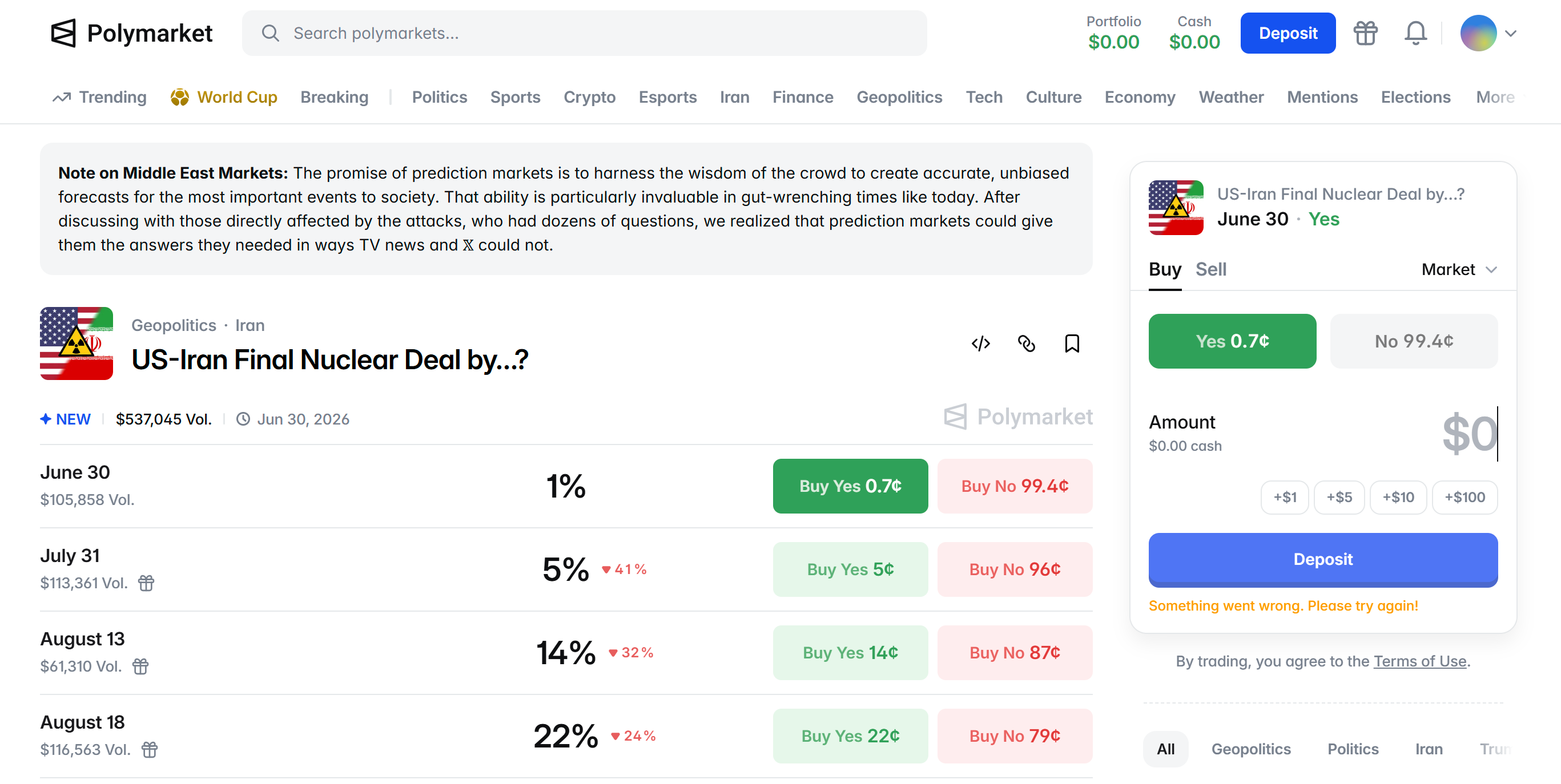
Task: Open the Market order type dropdown
Action: click(1459, 269)
